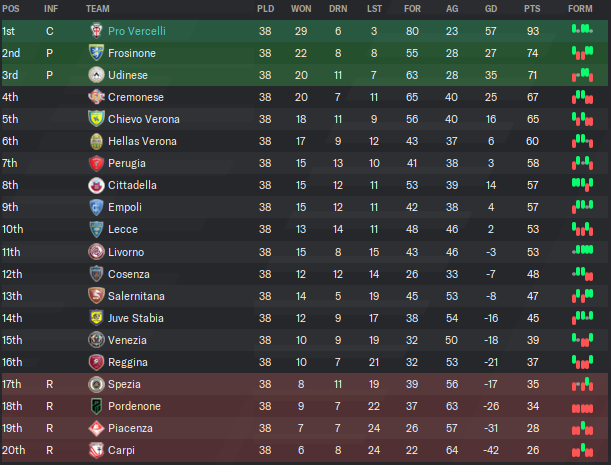Click the Cremonese club logo
The image size is (611, 465).
(96, 97)
